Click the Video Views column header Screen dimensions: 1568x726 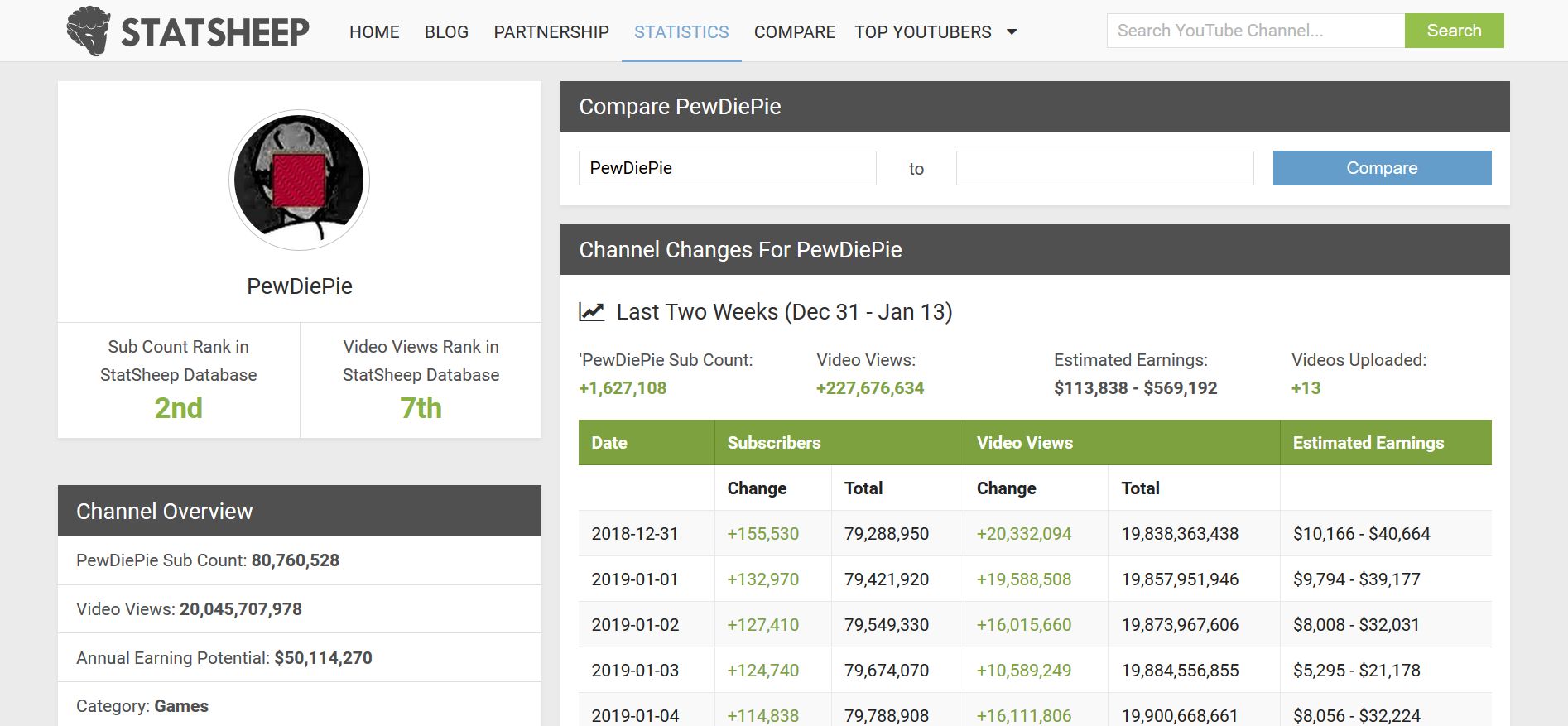coord(1024,443)
